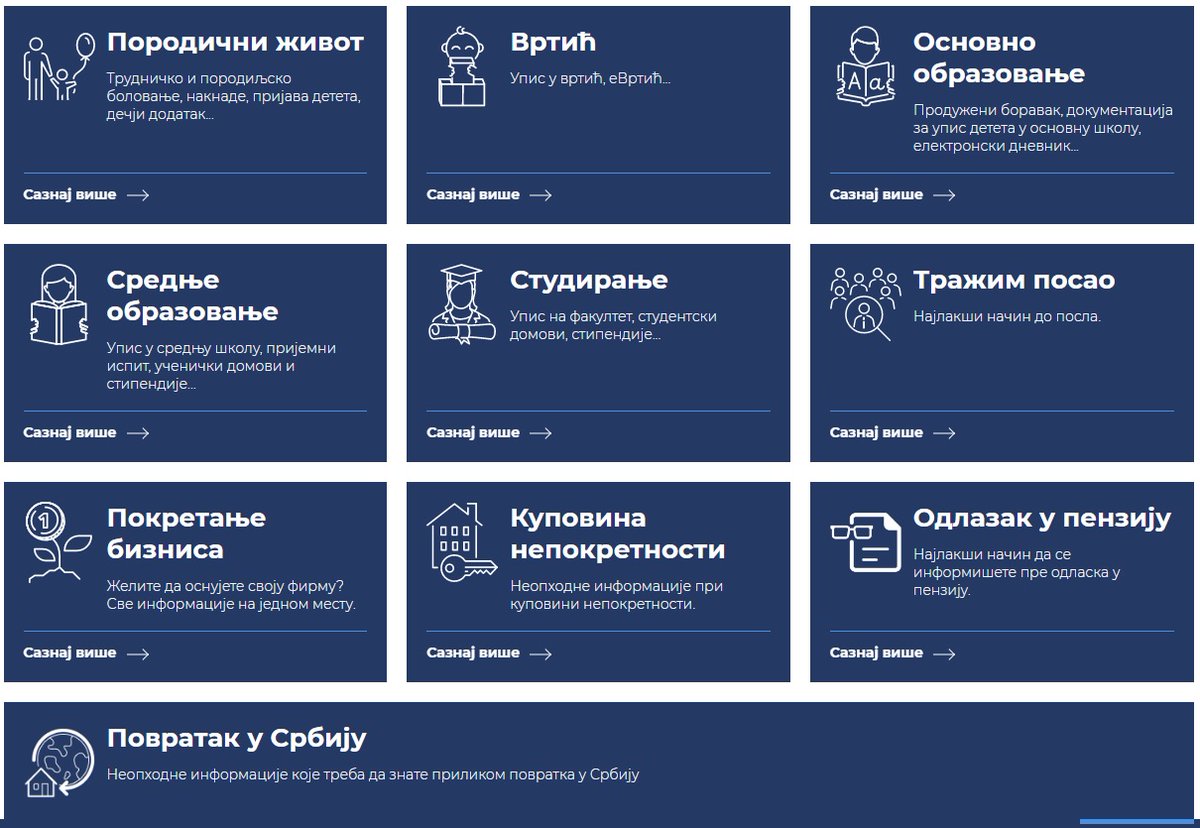
Task: Click the arrow next to Сазнај више in Вртић card
Action: [540, 195]
